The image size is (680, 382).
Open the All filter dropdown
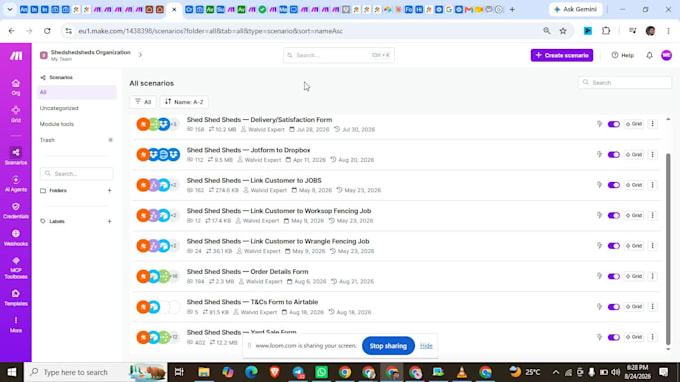143,102
